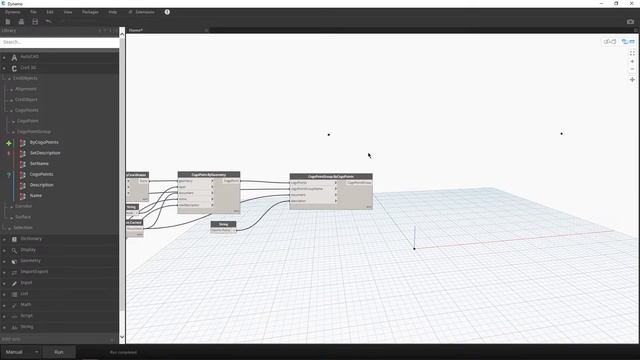This screenshot has width=640, height=360.
Task: Click the Input category pencil icon
Action: [x=14, y=283]
